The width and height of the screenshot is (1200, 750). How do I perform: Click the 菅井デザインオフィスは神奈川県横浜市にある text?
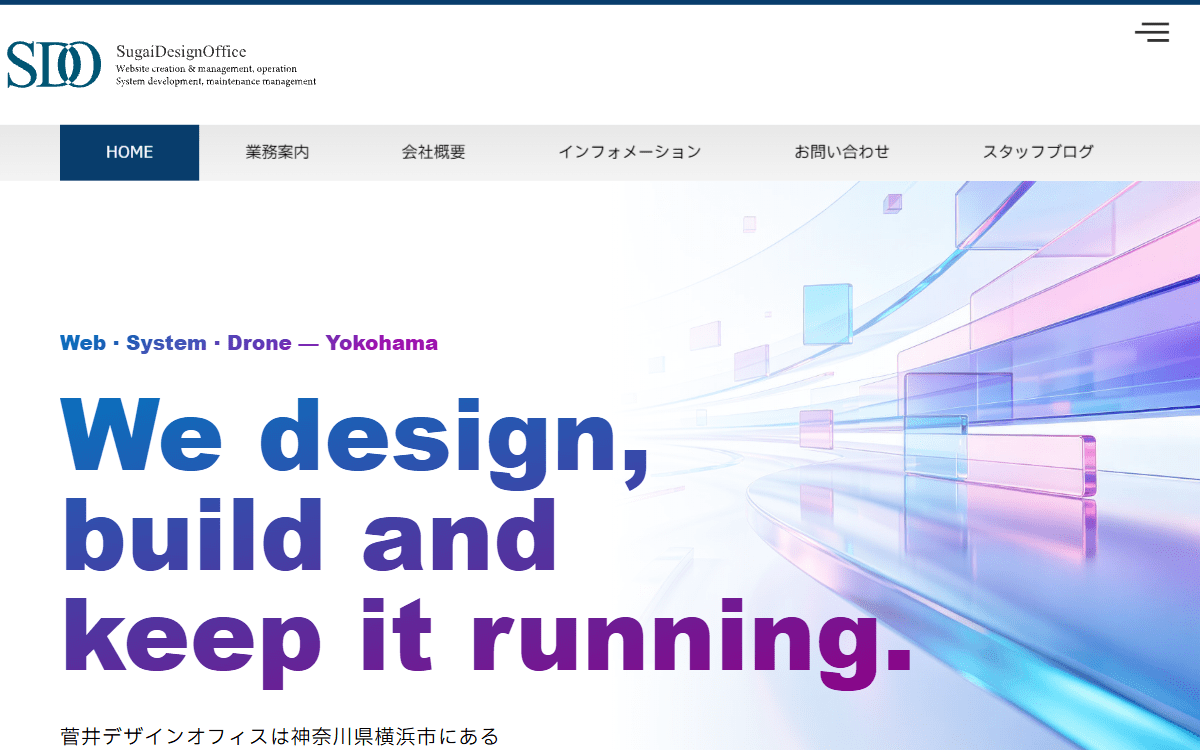pos(280,737)
